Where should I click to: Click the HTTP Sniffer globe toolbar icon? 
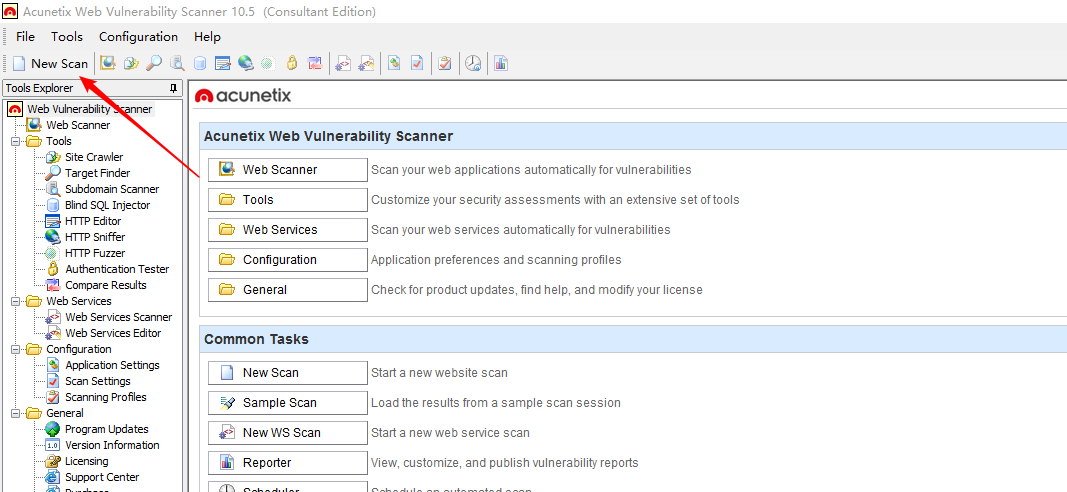245,63
